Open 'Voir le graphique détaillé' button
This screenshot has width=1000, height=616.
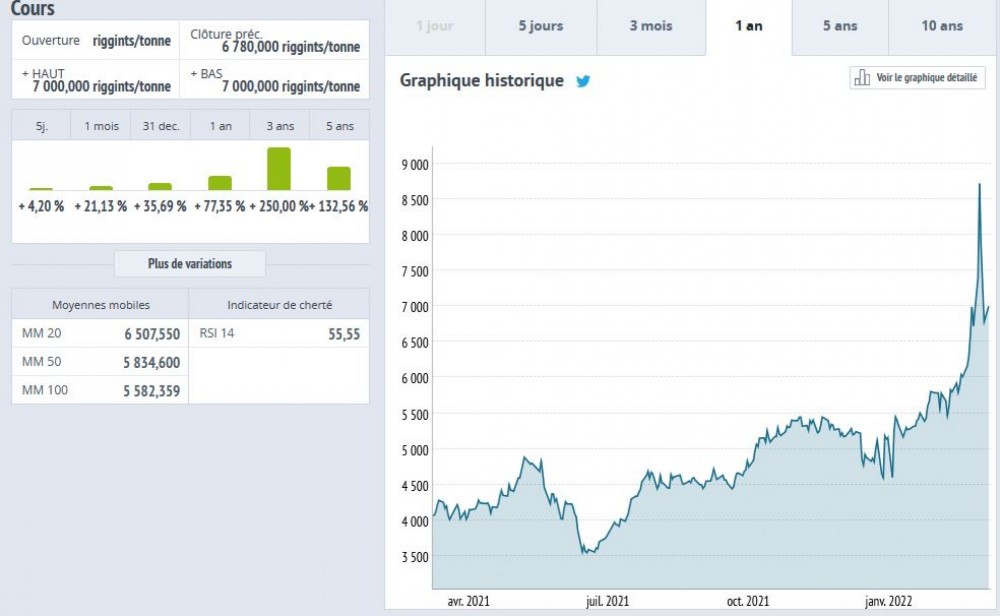(918, 78)
